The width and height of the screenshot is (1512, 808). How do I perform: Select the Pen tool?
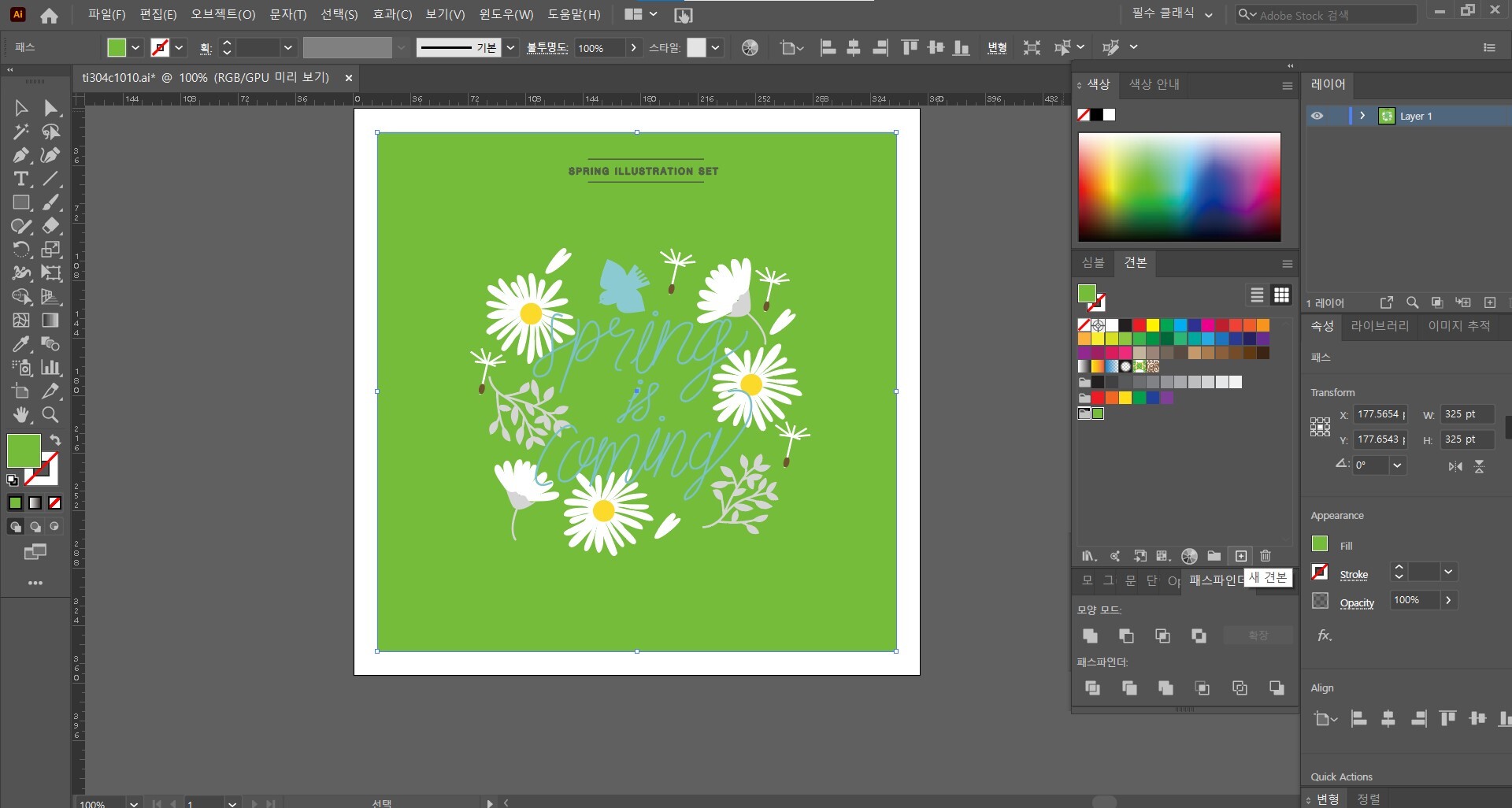coord(21,155)
